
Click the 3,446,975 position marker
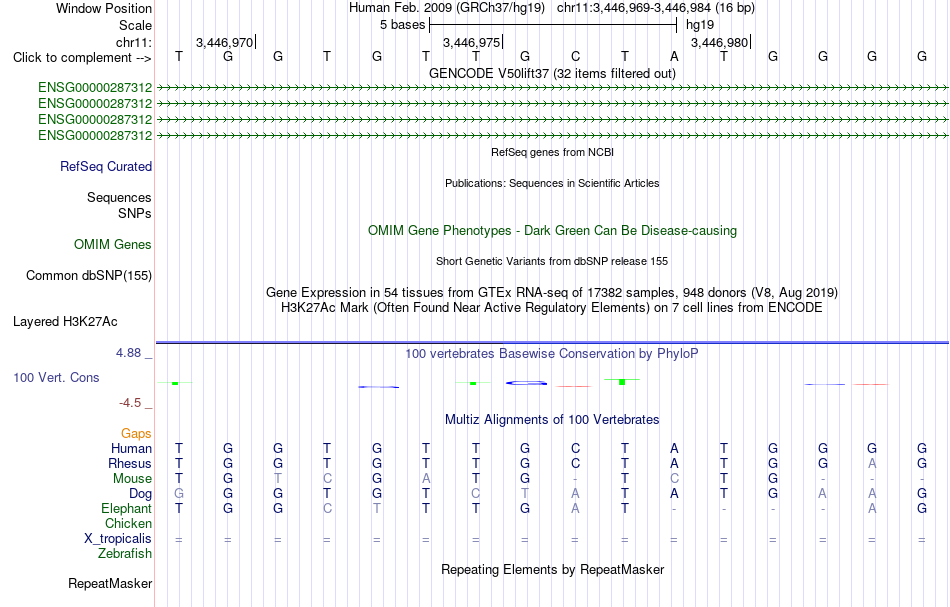[472, 42]
